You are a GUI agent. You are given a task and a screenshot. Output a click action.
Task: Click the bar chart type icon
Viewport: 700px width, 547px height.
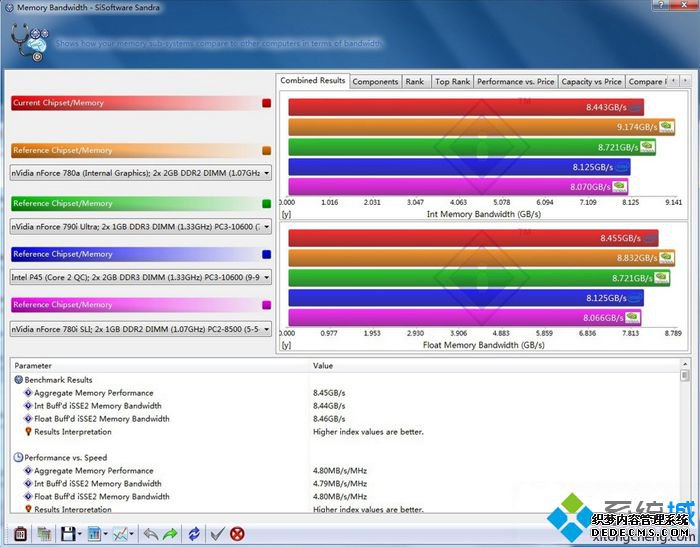click(94, 534)
